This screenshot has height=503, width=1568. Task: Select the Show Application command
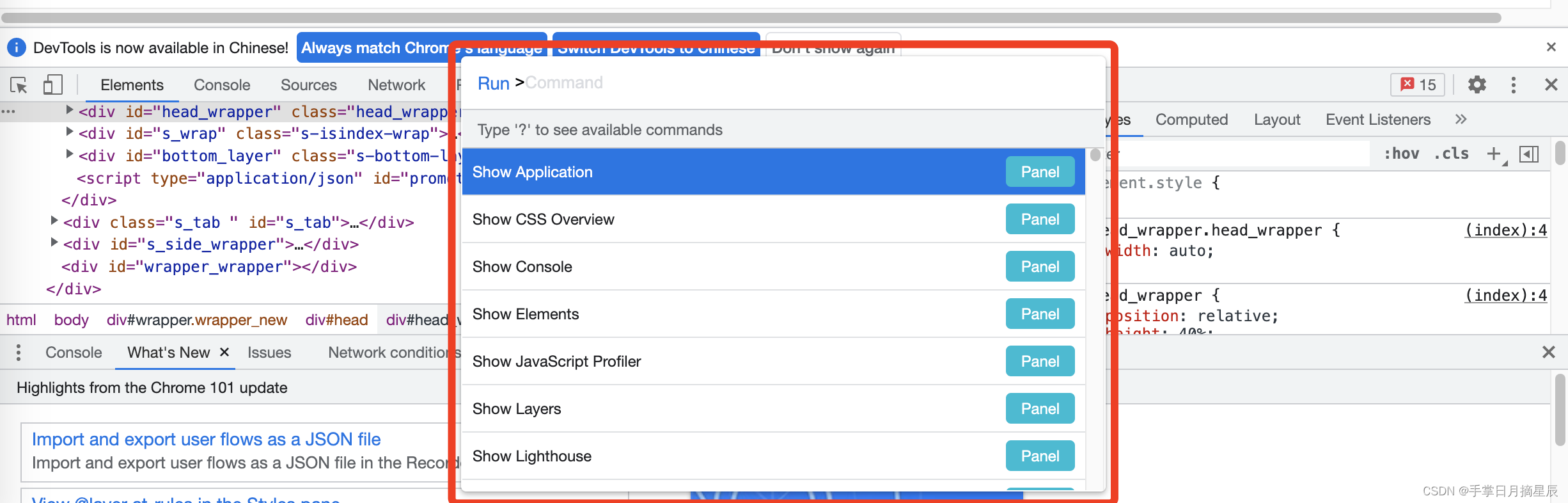[x=773, y=172]
